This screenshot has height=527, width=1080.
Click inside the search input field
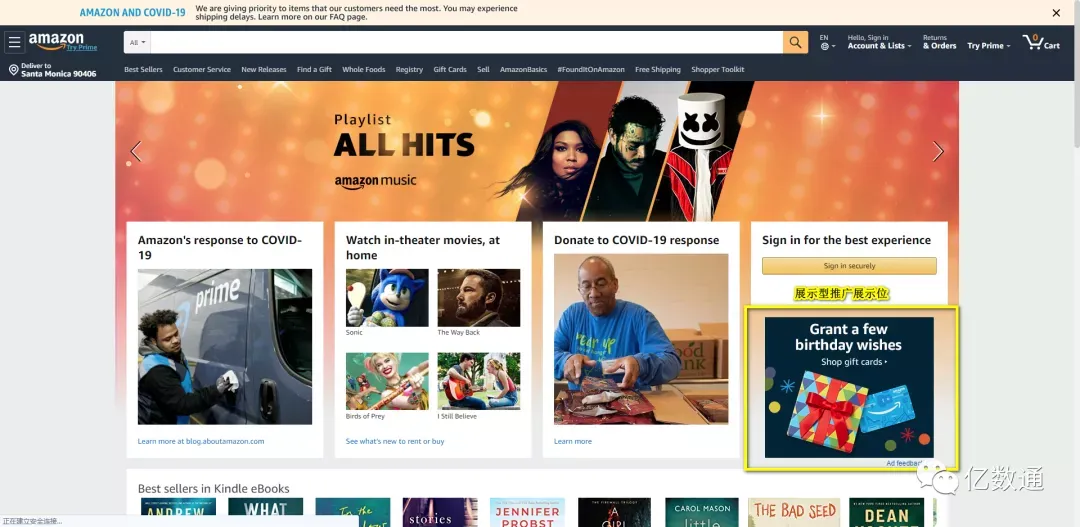click(x=466, y=42)
